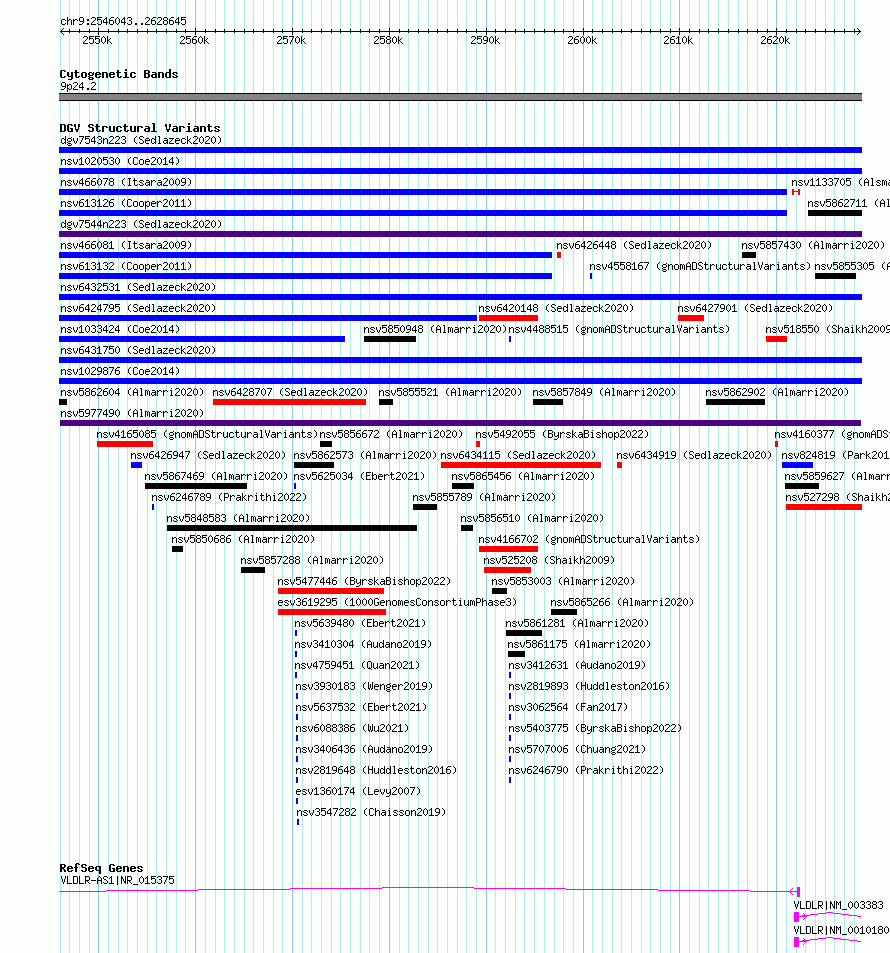Select the RefSeq Genes track title
Image resolution: width=890 pixels, height=953 pixels.
tap(101, 868)
